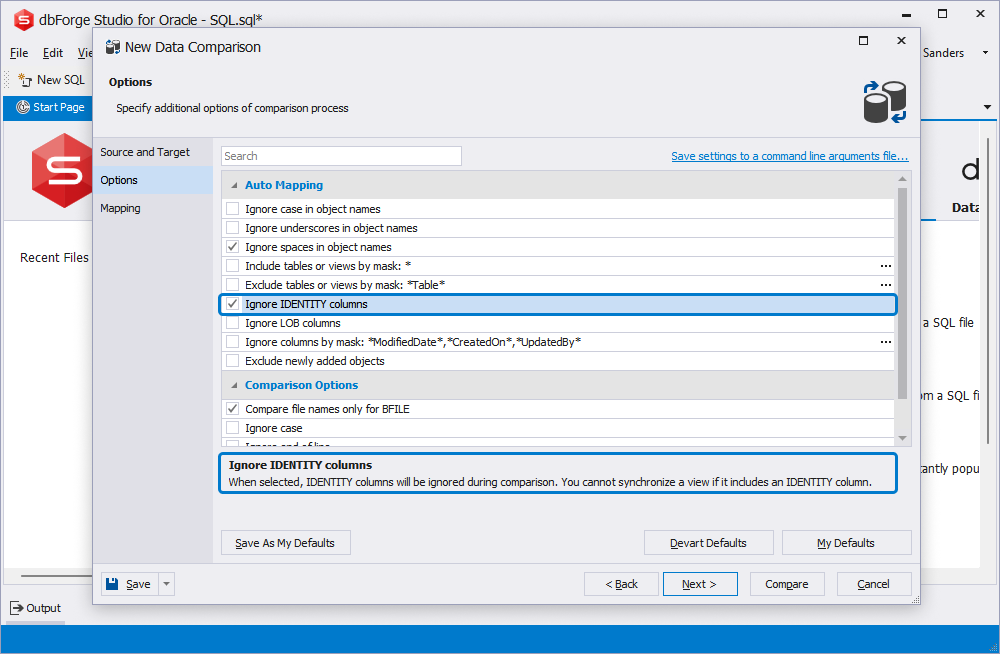This screenshot has width=1000, height=654.
Task: Restore Devart Defaults
Action: coord(709,543)
